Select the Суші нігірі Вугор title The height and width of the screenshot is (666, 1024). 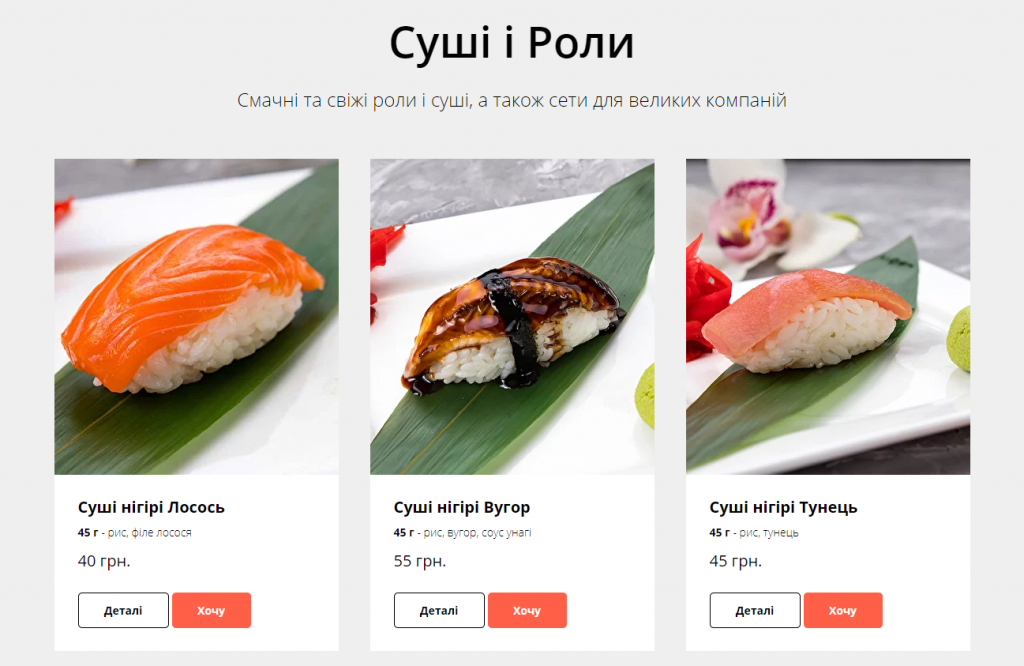pyautogui.click(x=462, y=507)
